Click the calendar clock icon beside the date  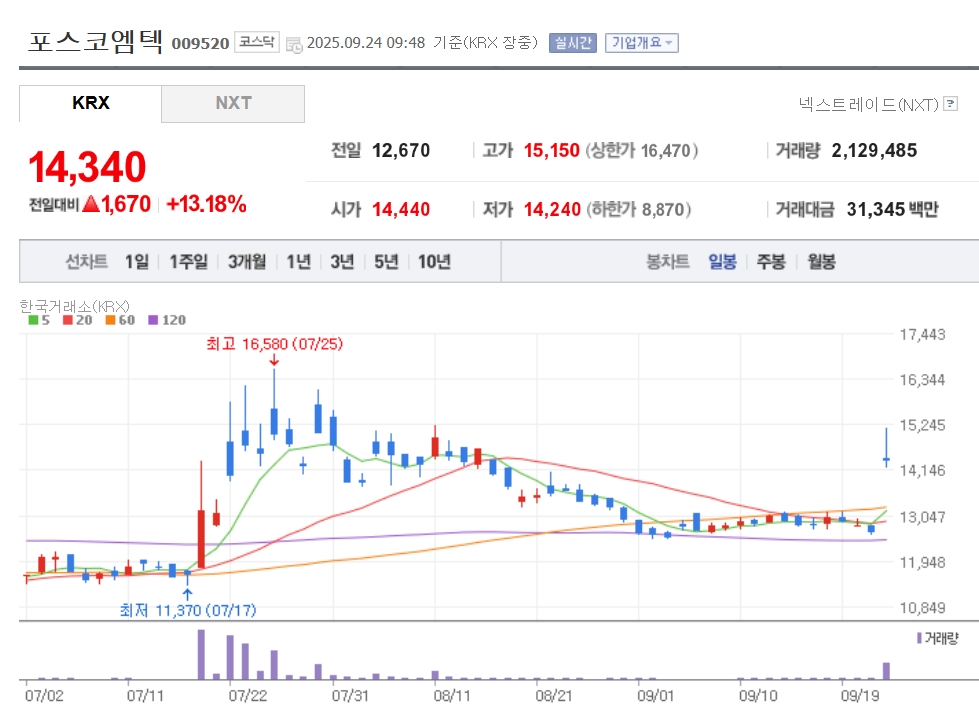[294, 44]
